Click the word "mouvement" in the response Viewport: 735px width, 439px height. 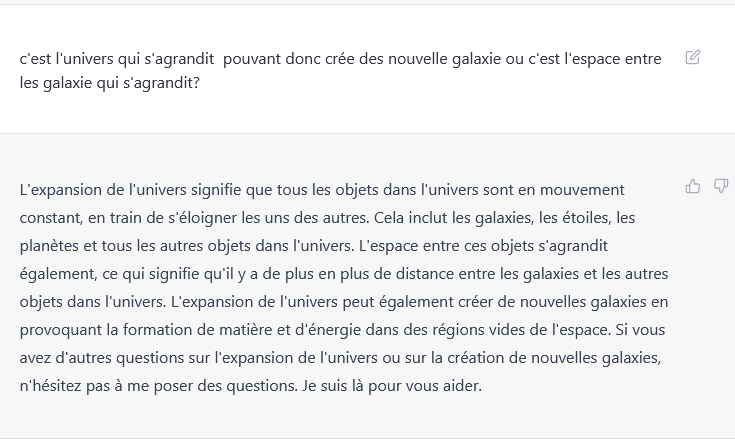pyautogui.click(x=582, y=190)
